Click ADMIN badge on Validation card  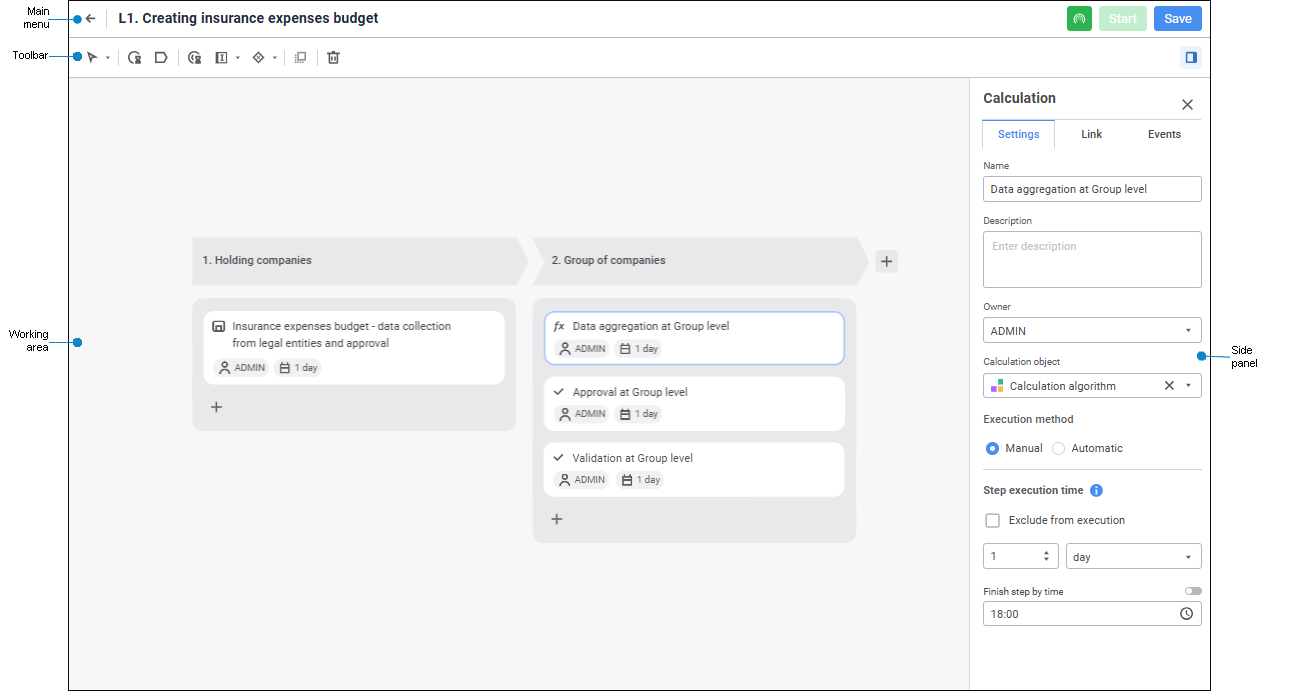[x=582, y=480]
